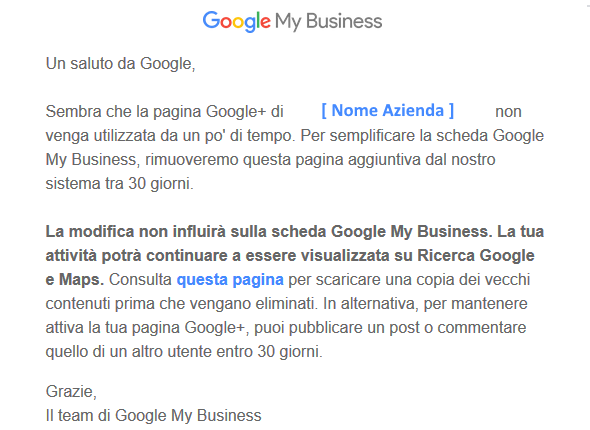Click the greeting 'Un saluto da Google,'
Screen dimensions: 590x430
click(x=120, y=64)
